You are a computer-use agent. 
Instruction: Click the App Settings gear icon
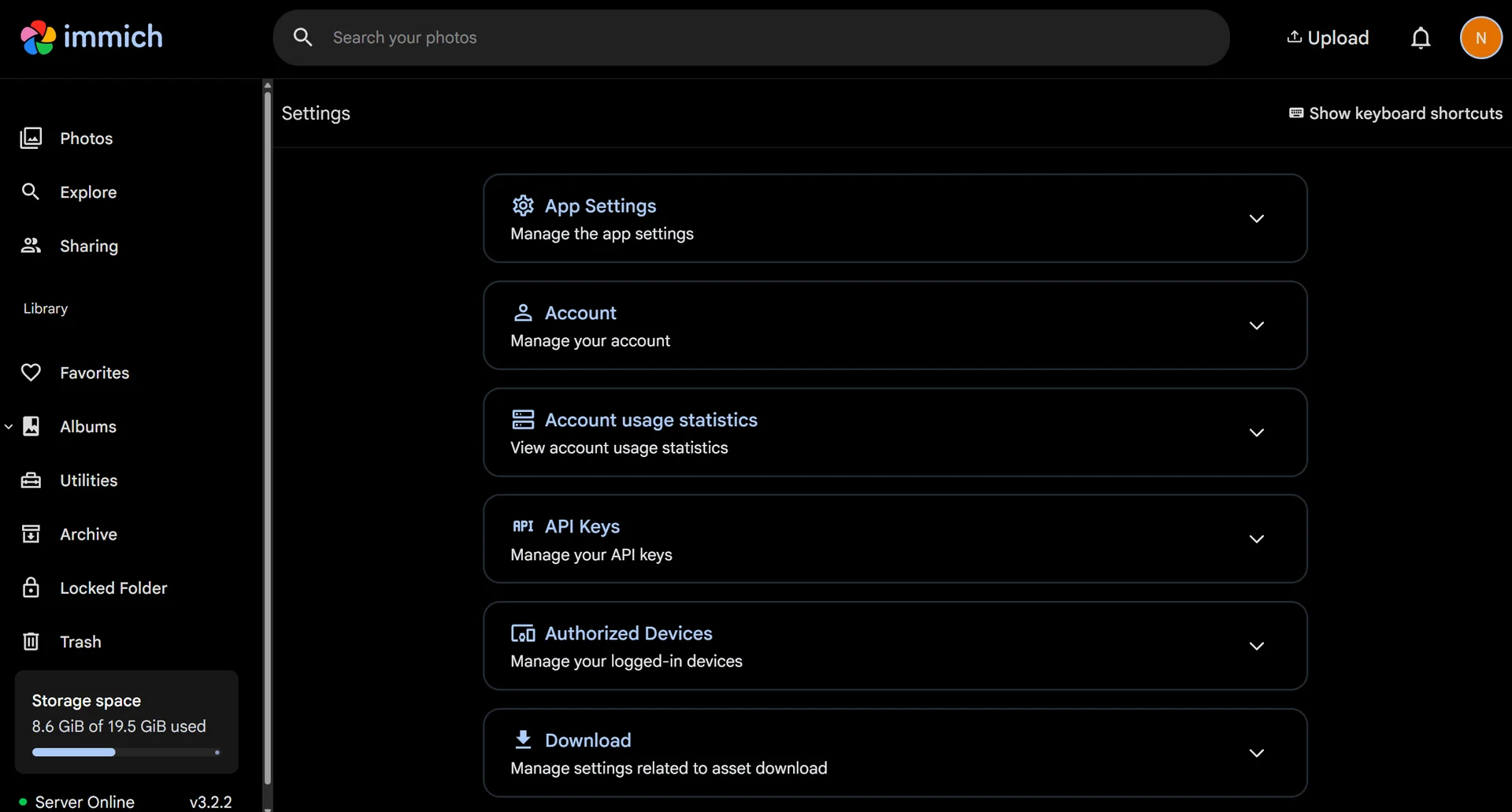point(523,206)
